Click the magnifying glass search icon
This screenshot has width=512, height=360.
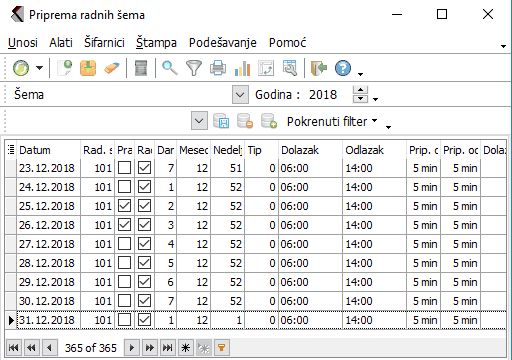170,68
